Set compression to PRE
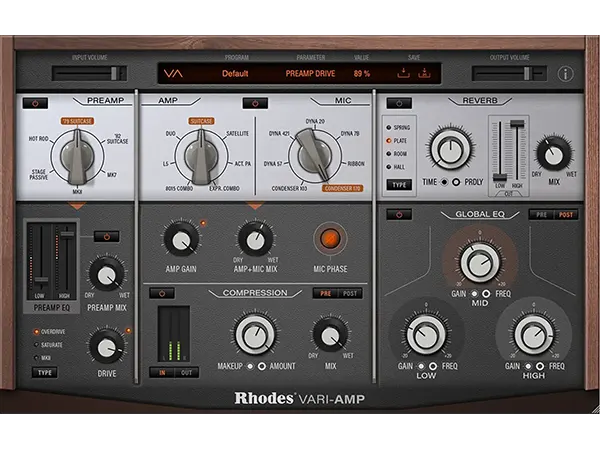The image size is (600, 450). [325, 293]
